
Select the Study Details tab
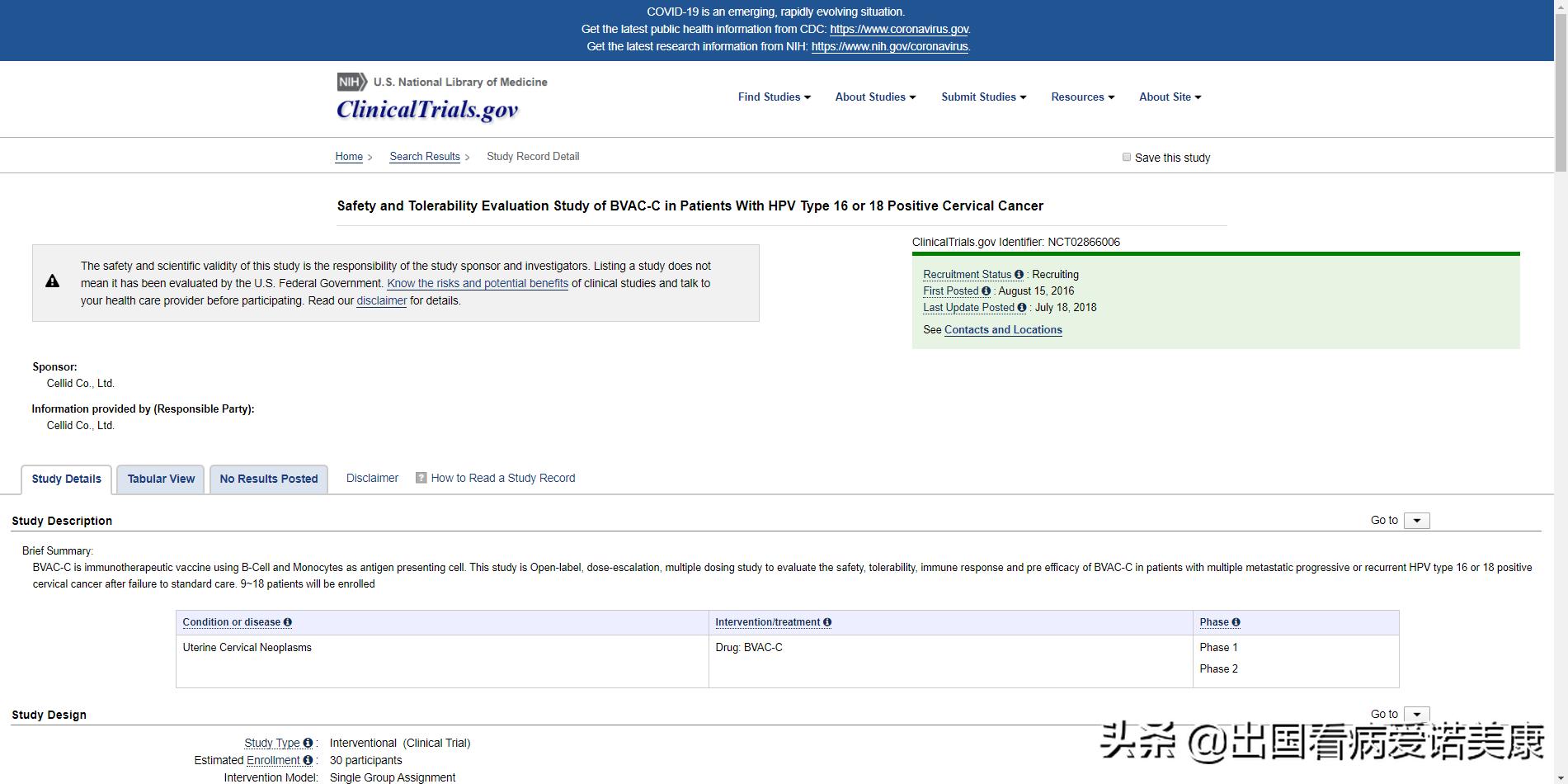(67, 479)
